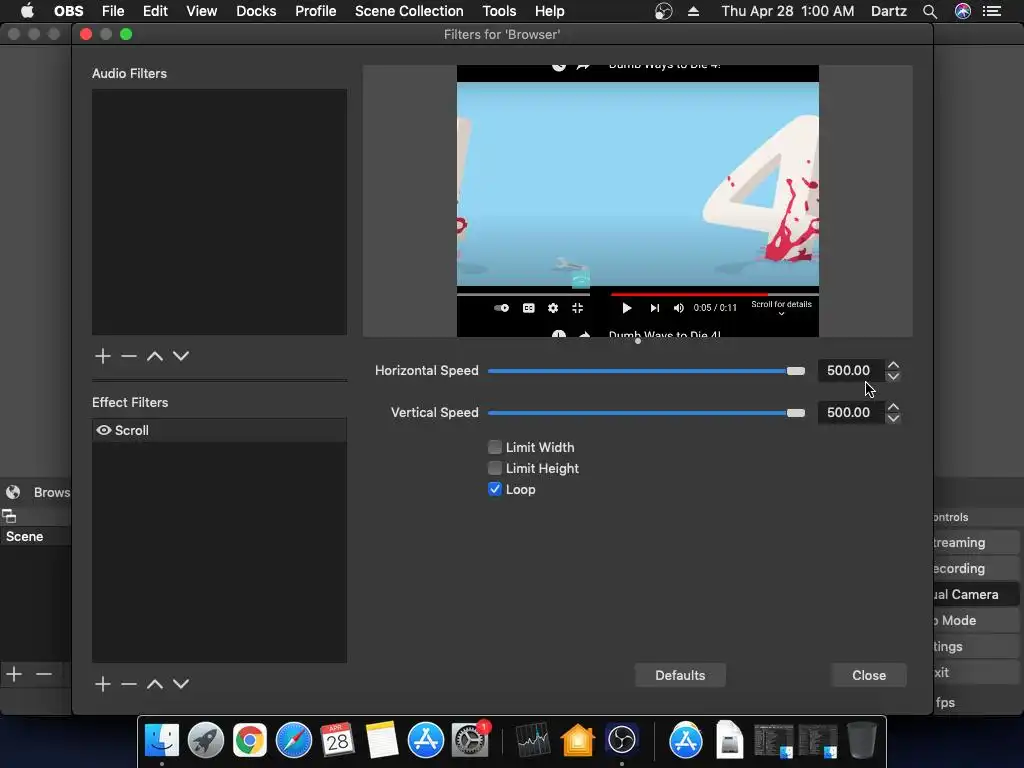Open the Profile menu
This screenshot has height=768, width=1024.
pos(315,11)
